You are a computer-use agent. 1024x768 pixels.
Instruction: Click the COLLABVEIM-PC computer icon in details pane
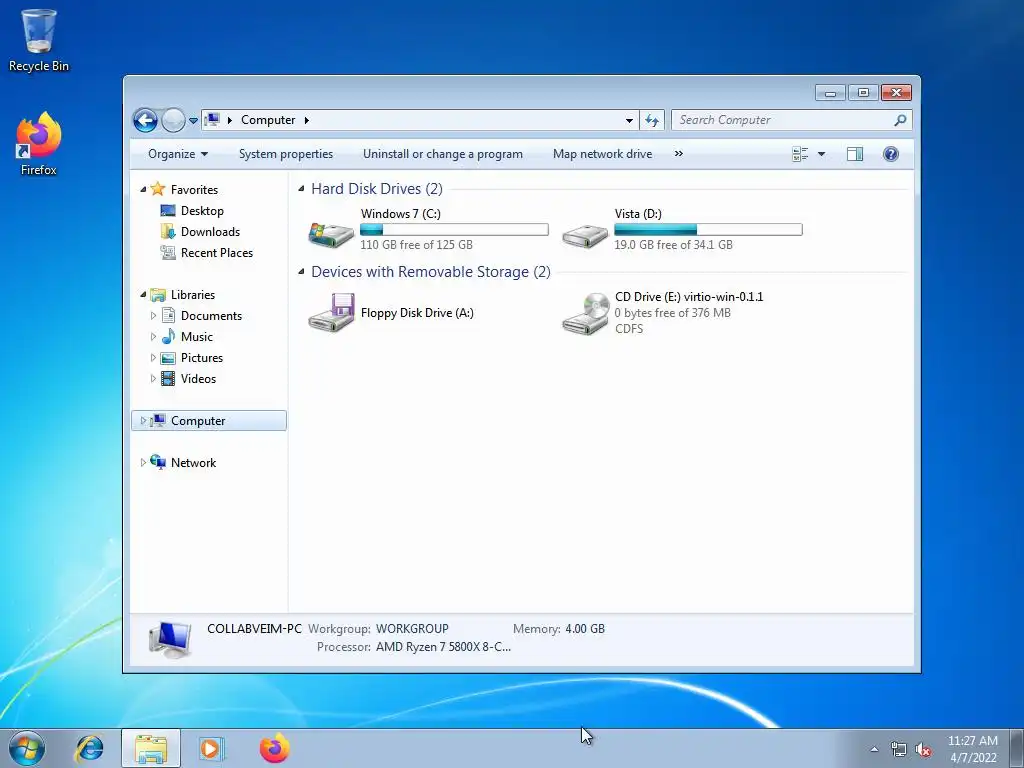170,639
